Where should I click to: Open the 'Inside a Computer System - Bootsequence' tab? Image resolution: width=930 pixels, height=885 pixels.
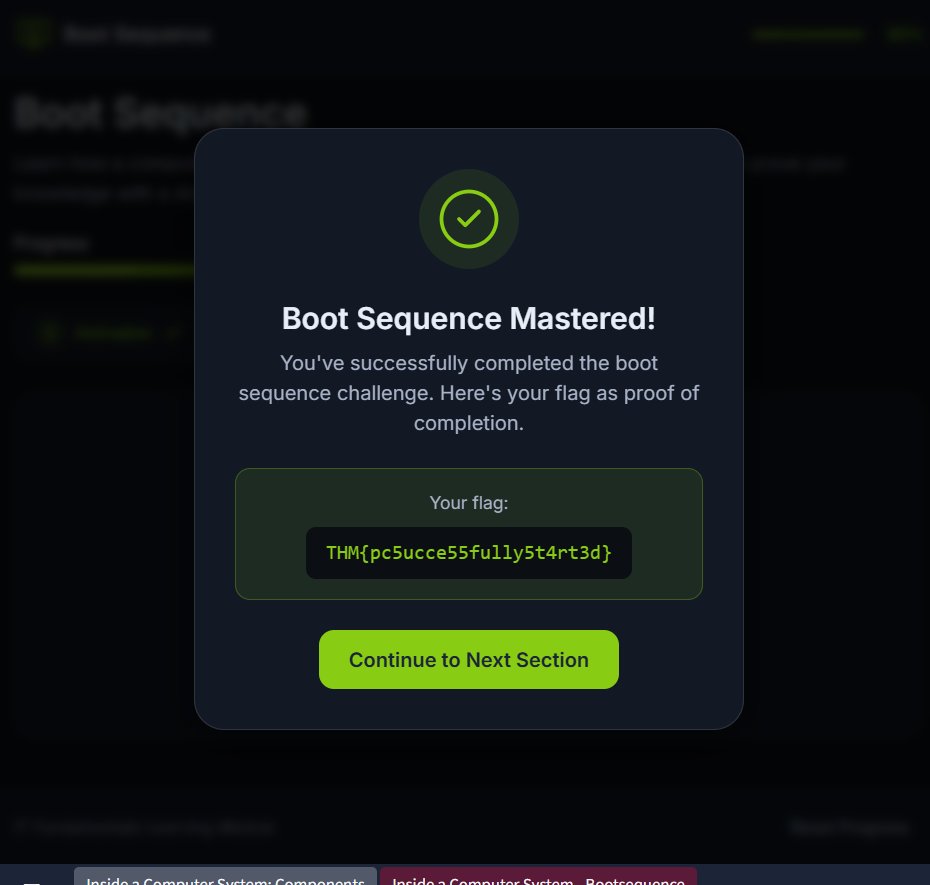click(x=539, y=876)
